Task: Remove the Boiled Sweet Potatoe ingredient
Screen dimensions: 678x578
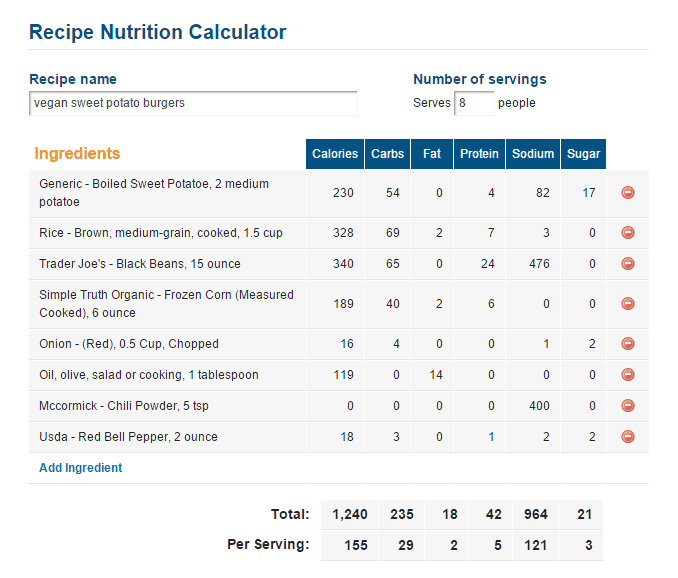Action: point(628,192)
